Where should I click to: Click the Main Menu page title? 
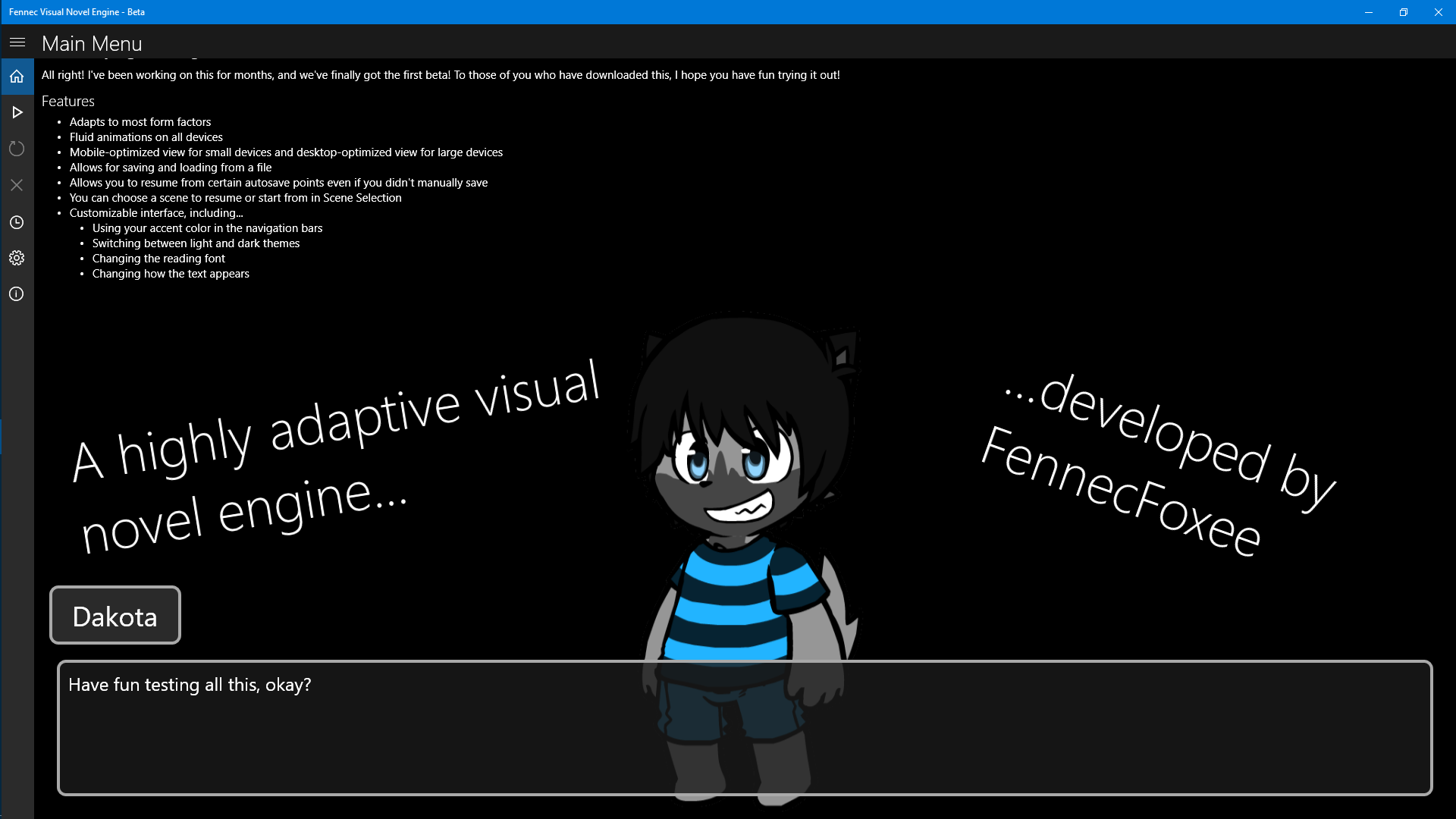pos(92,43)
